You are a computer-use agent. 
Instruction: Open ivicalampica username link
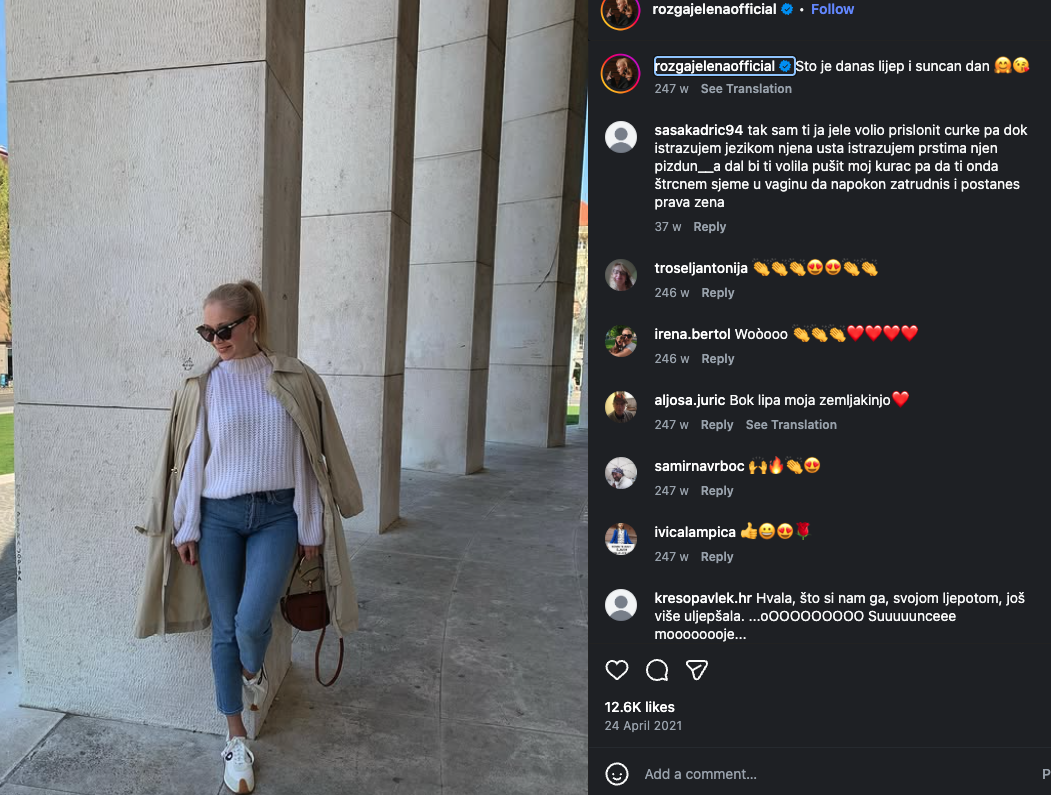[695, 532]
